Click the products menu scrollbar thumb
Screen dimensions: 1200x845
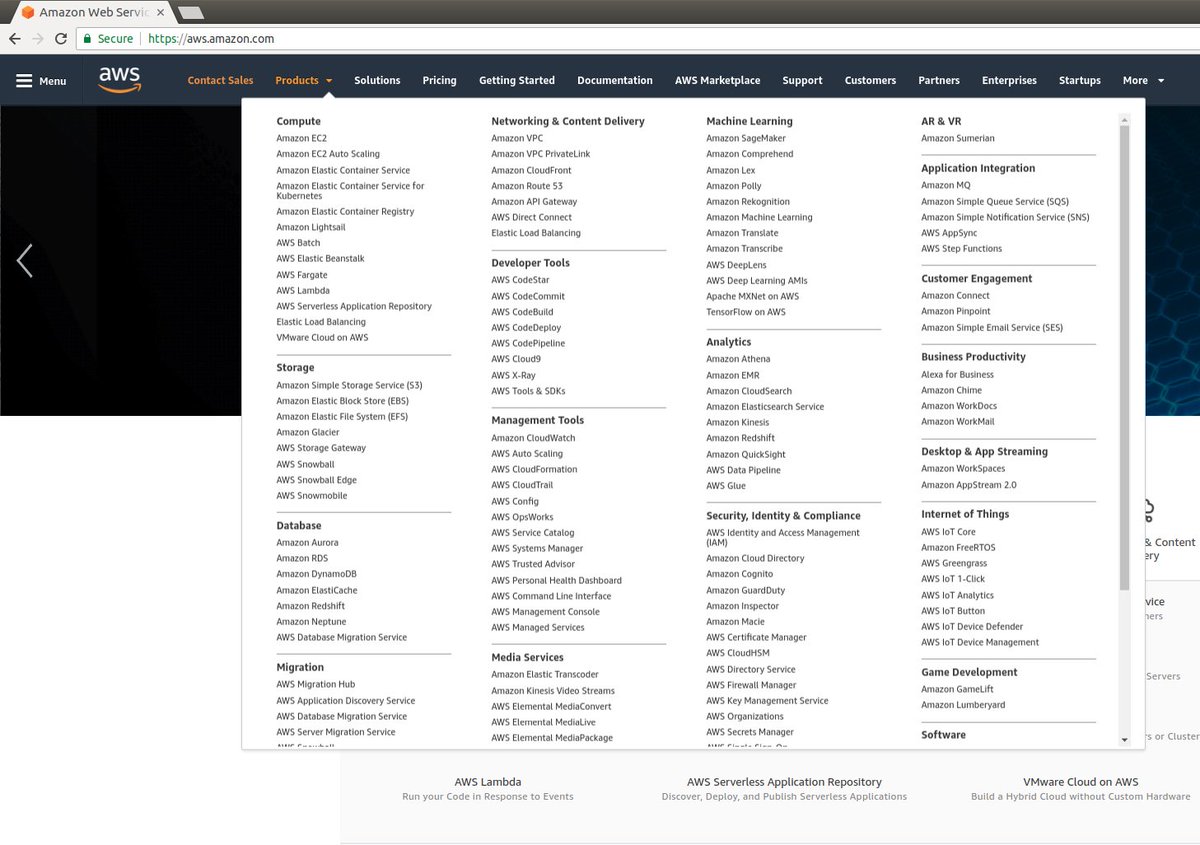pyautogui.click(x=1124, y=357)
